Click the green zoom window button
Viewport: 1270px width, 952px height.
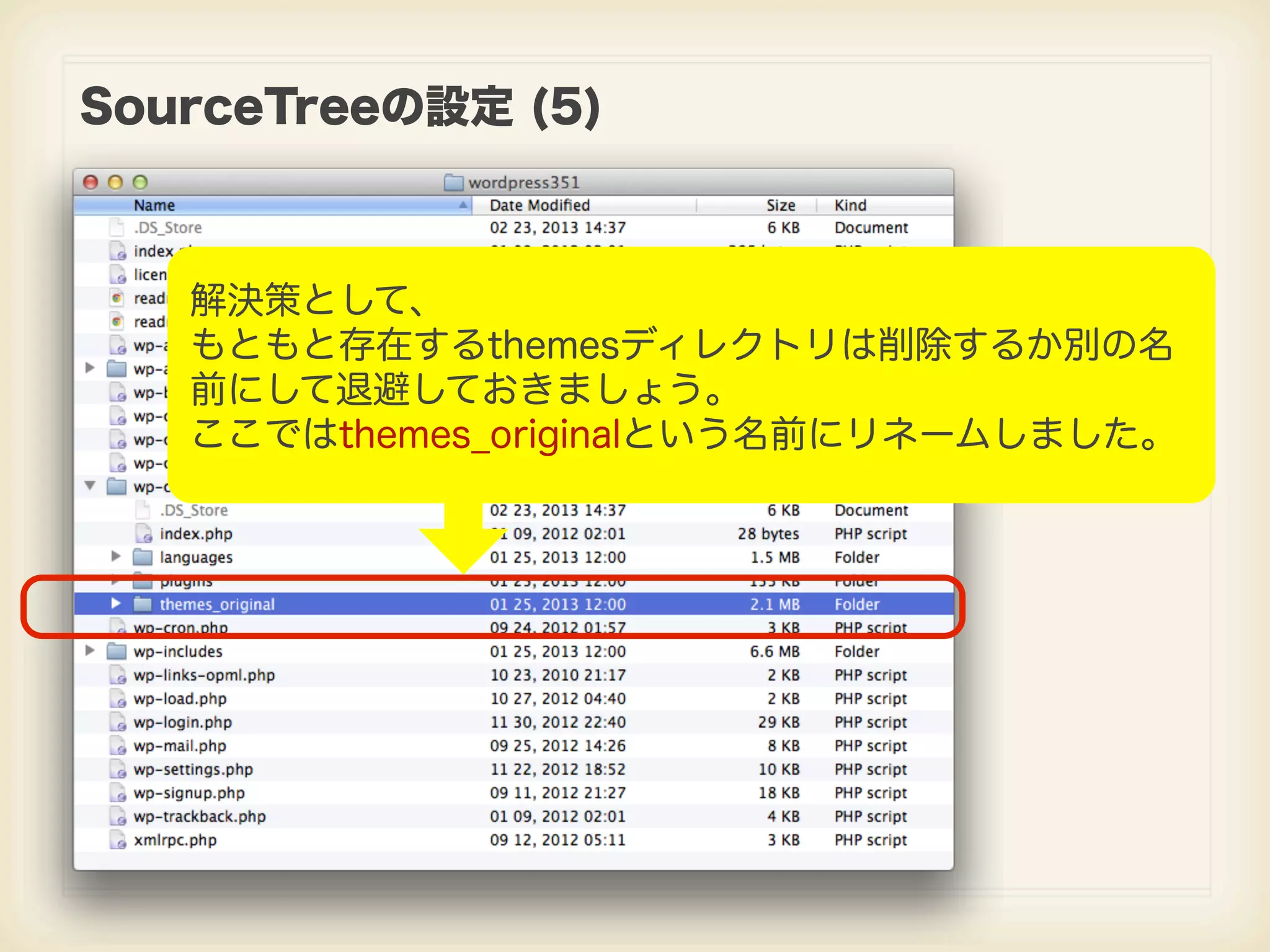point(140,182)
